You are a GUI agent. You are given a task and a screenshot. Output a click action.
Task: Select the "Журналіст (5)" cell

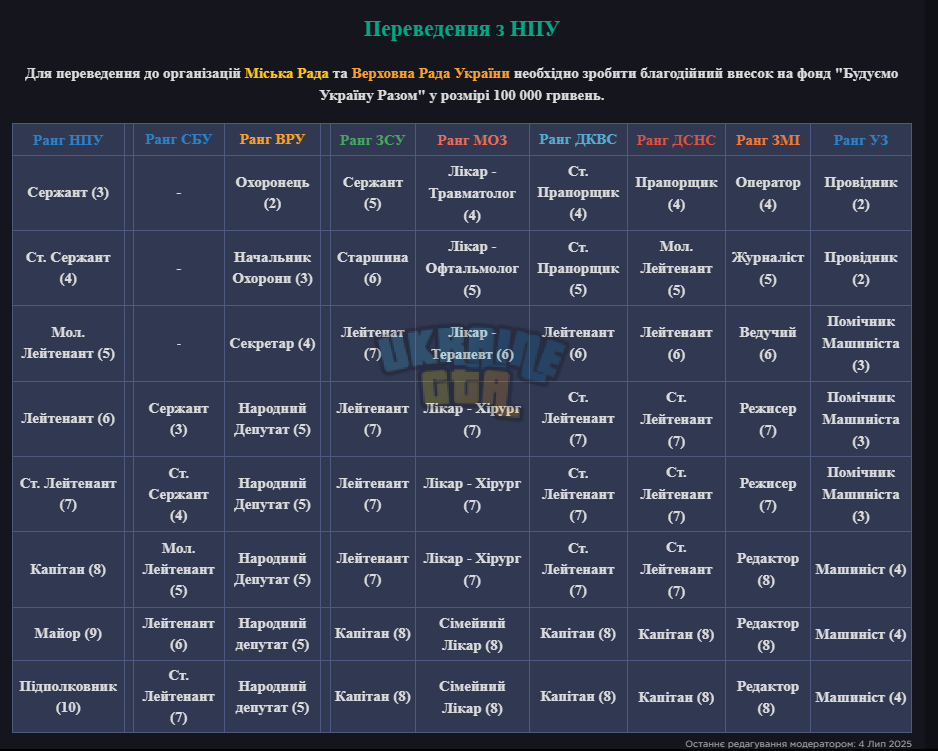point(768,268)
